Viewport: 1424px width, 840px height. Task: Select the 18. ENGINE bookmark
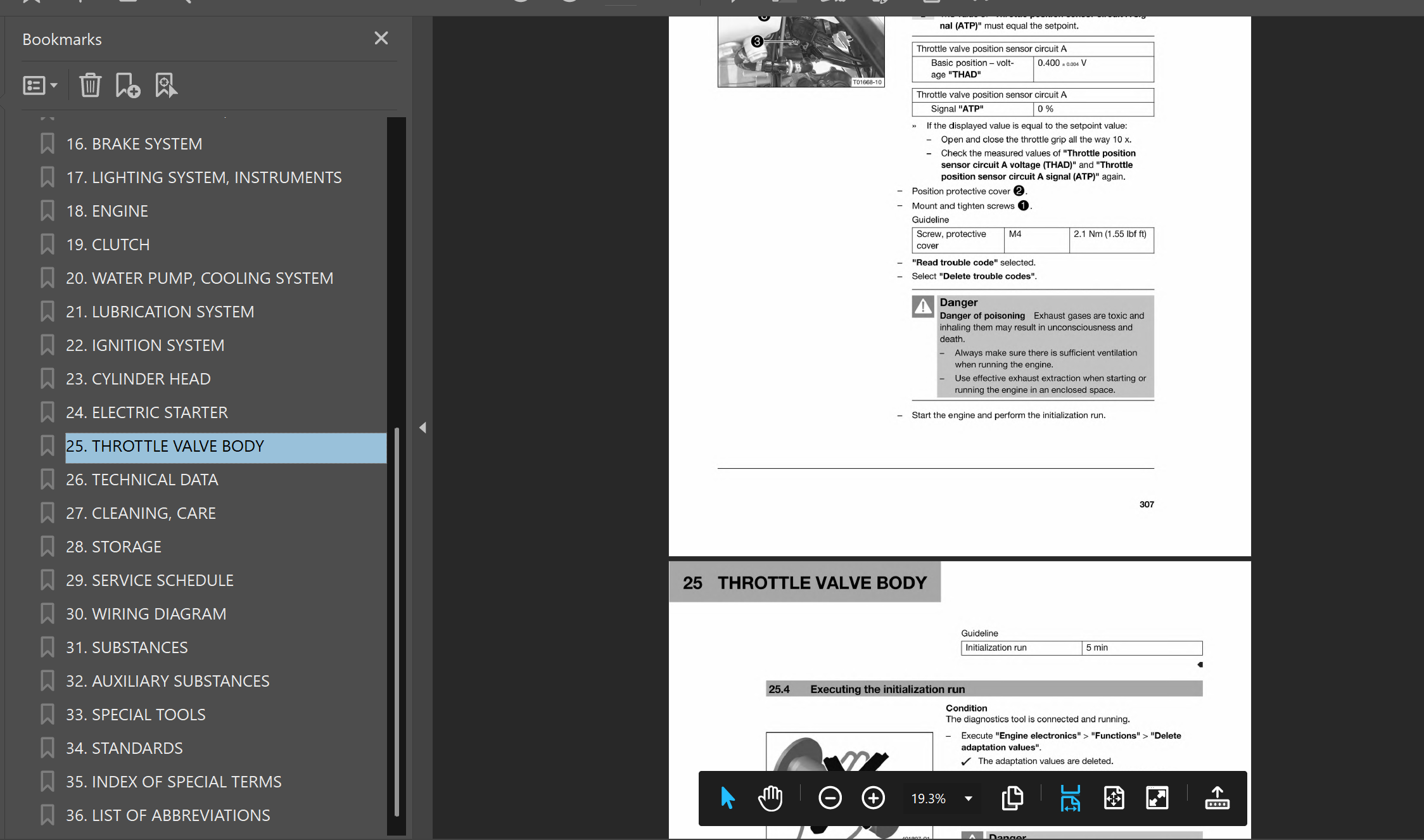pyautogui.click(x=107, y=212)
